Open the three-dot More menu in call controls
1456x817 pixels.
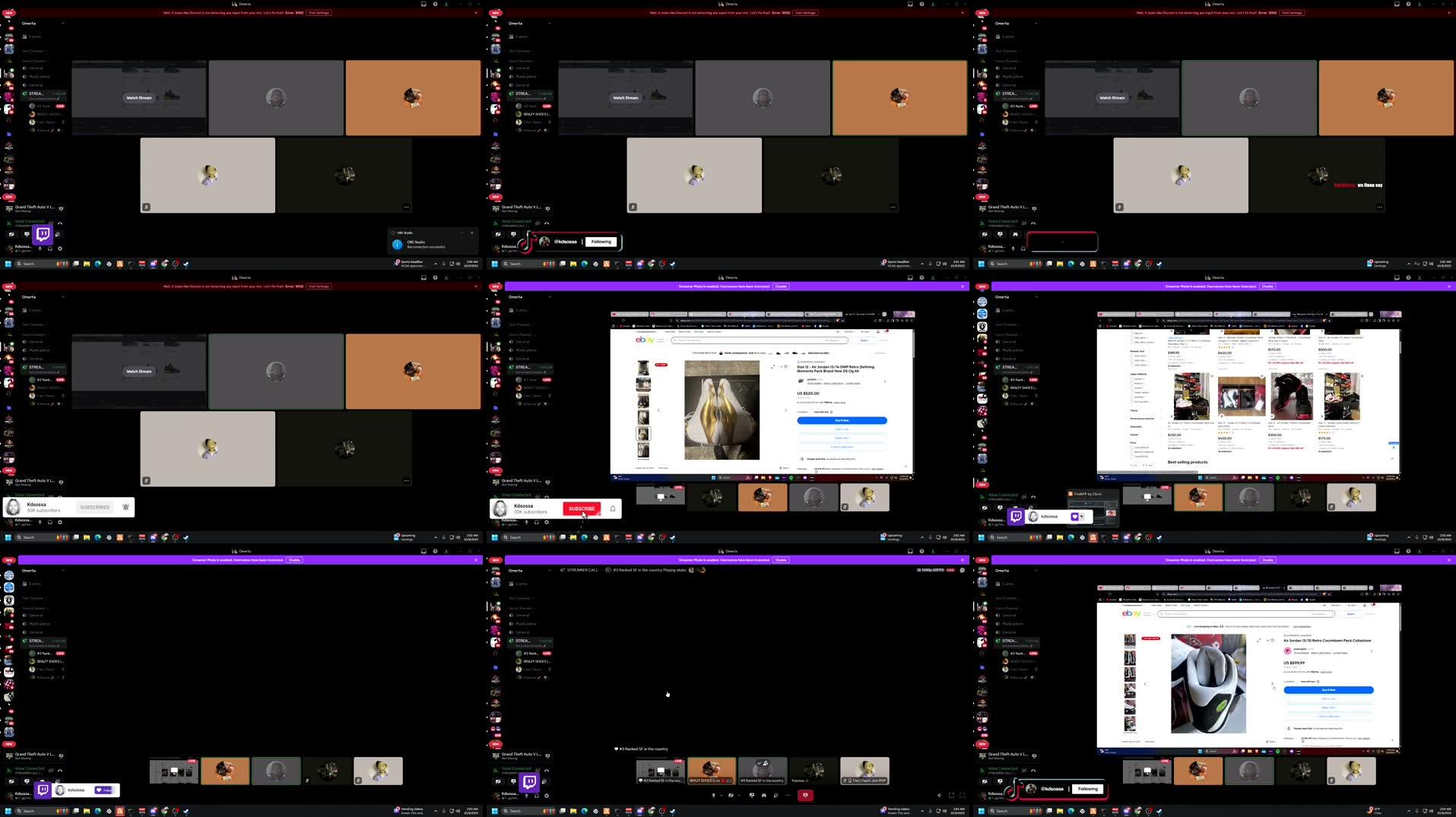coord(788,795)
